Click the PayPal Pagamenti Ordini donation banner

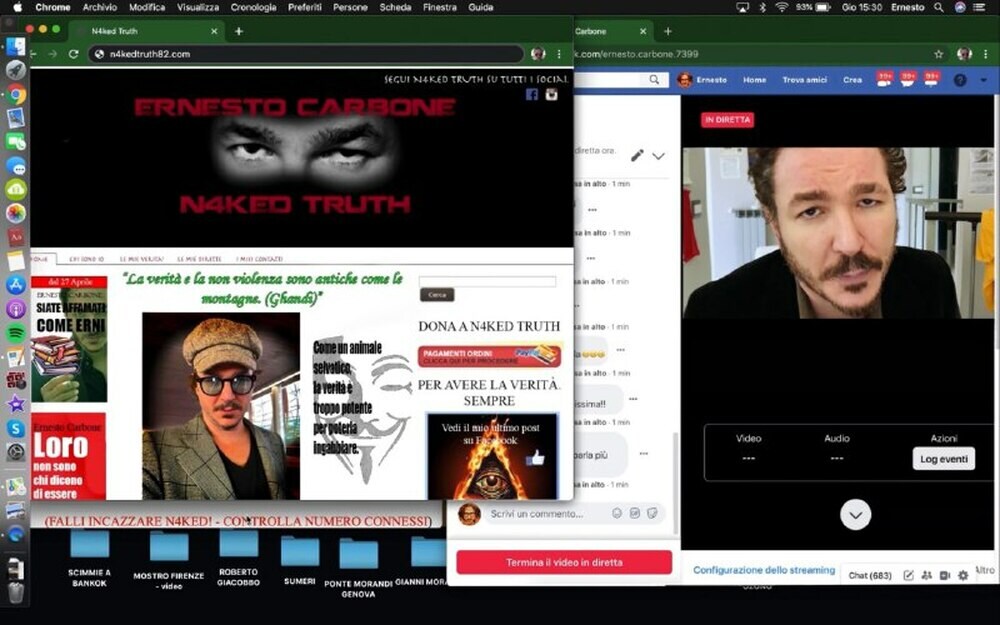[x=489, y=357]
